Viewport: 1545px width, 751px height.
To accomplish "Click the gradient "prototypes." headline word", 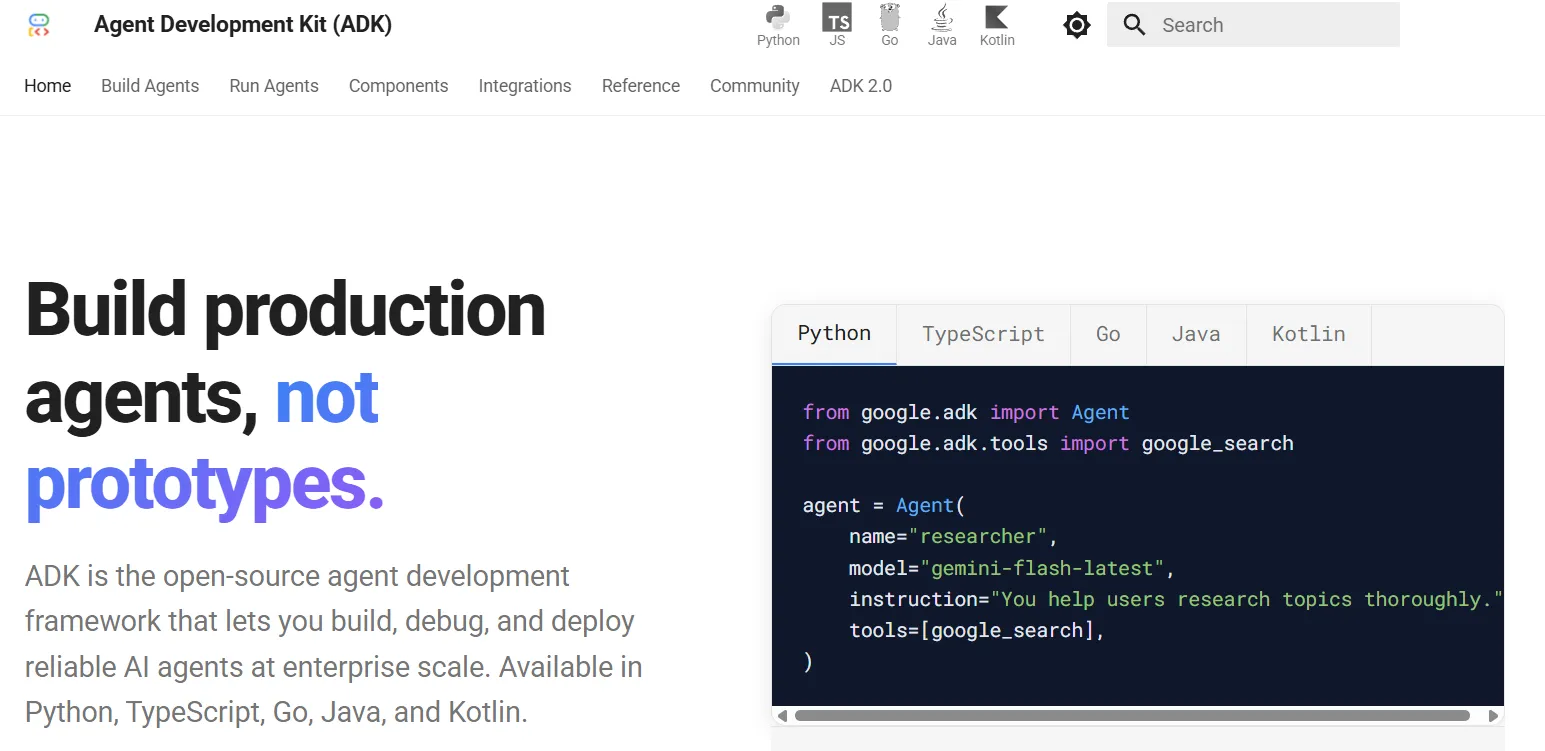I will pos(205,485).
